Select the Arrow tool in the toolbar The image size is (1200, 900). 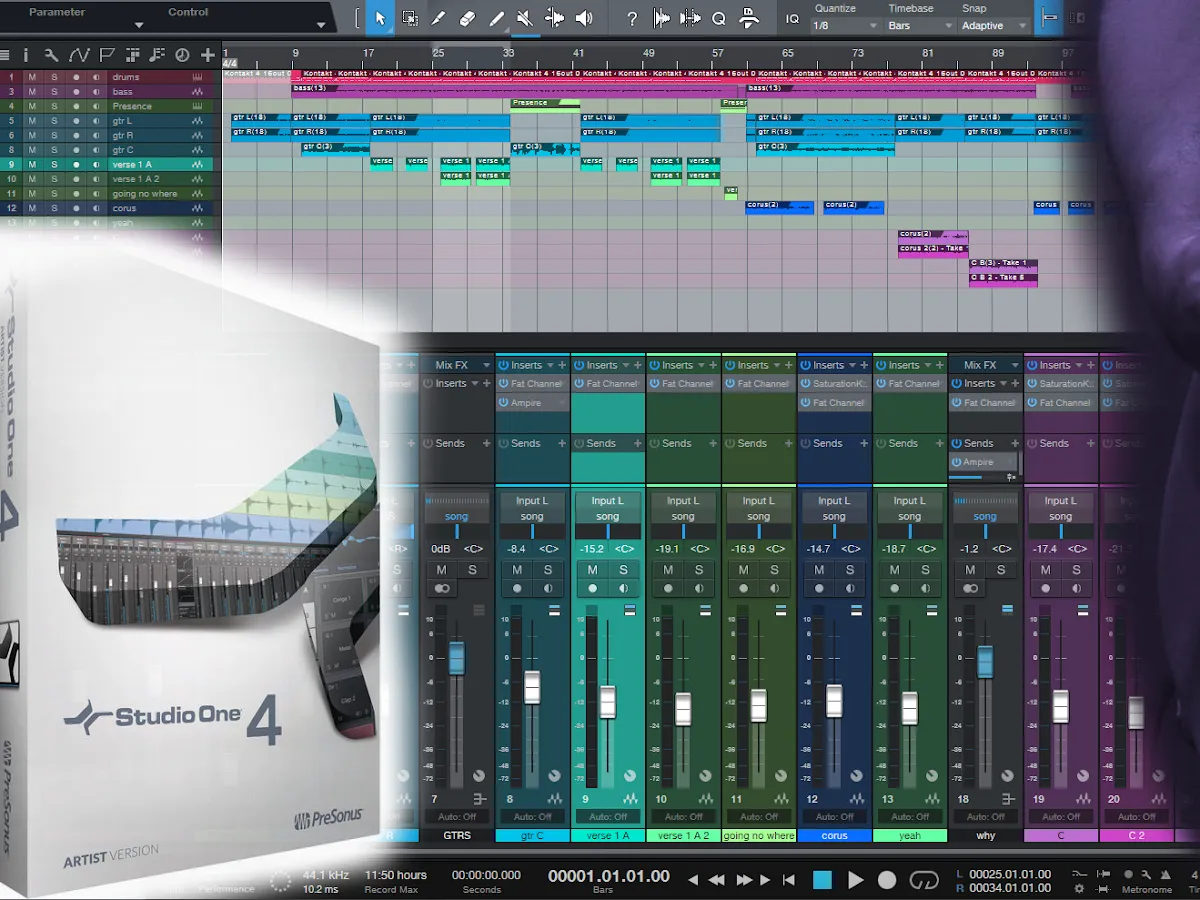point(380,18)
